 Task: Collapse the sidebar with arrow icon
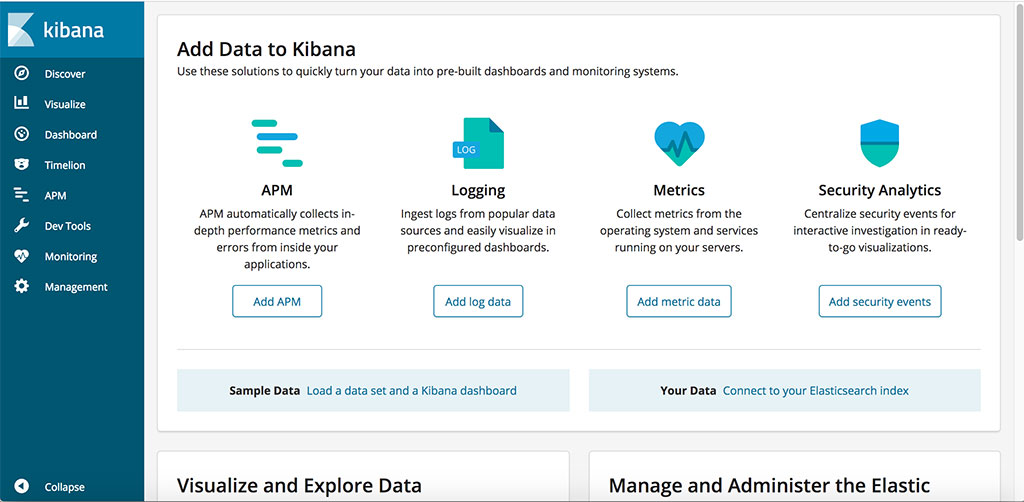point(22,486)
